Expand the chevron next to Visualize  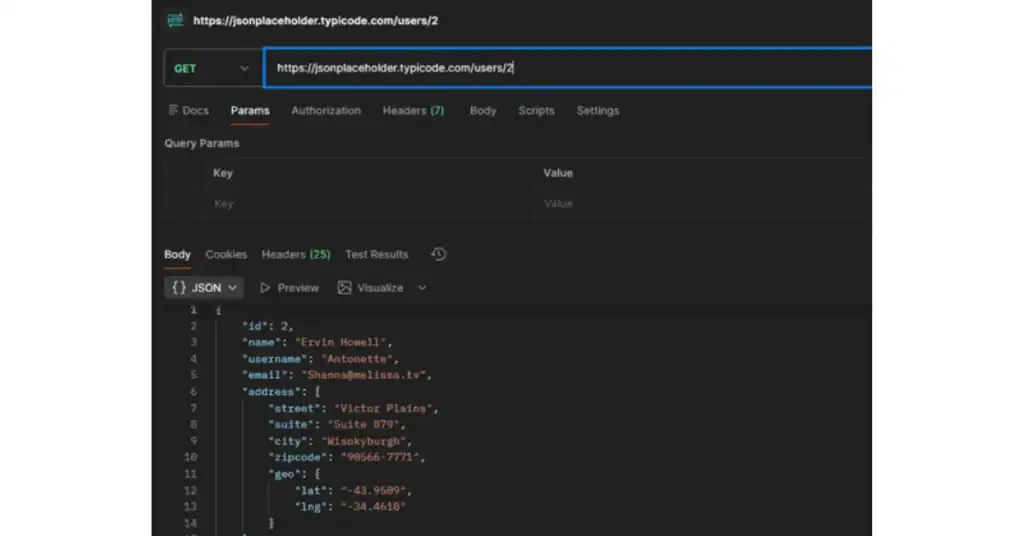tap(422, 288)
